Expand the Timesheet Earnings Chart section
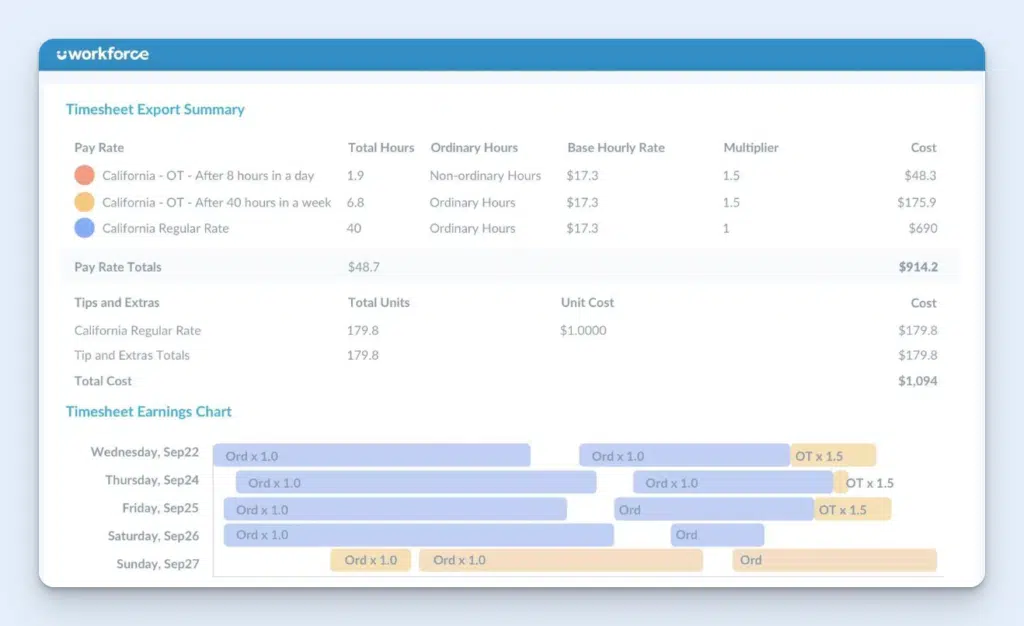The image size is (1024, 626). coord(148,411)
